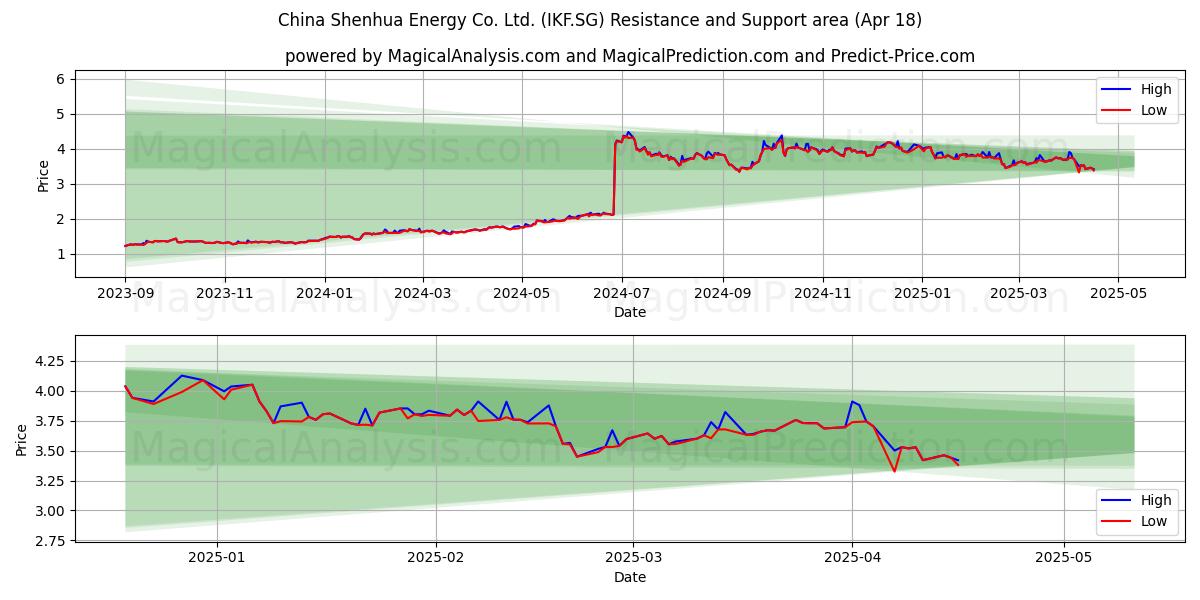This screenshot has width=1200, height=600.
Task: Click the 2024-03 tick label on top chart
Action: click(x=422, y=295)
